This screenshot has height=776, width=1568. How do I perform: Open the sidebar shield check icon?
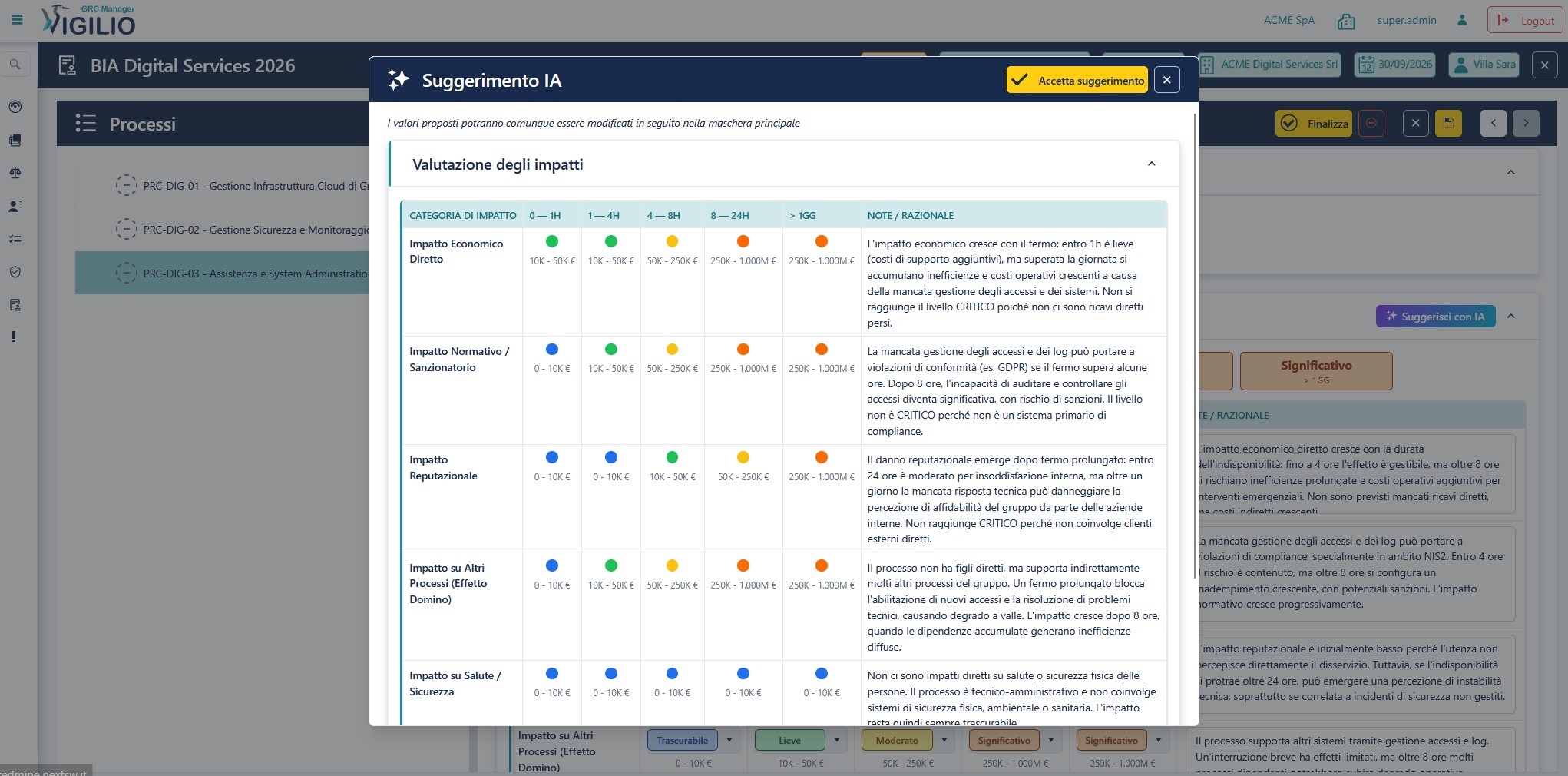coord(15,272)
